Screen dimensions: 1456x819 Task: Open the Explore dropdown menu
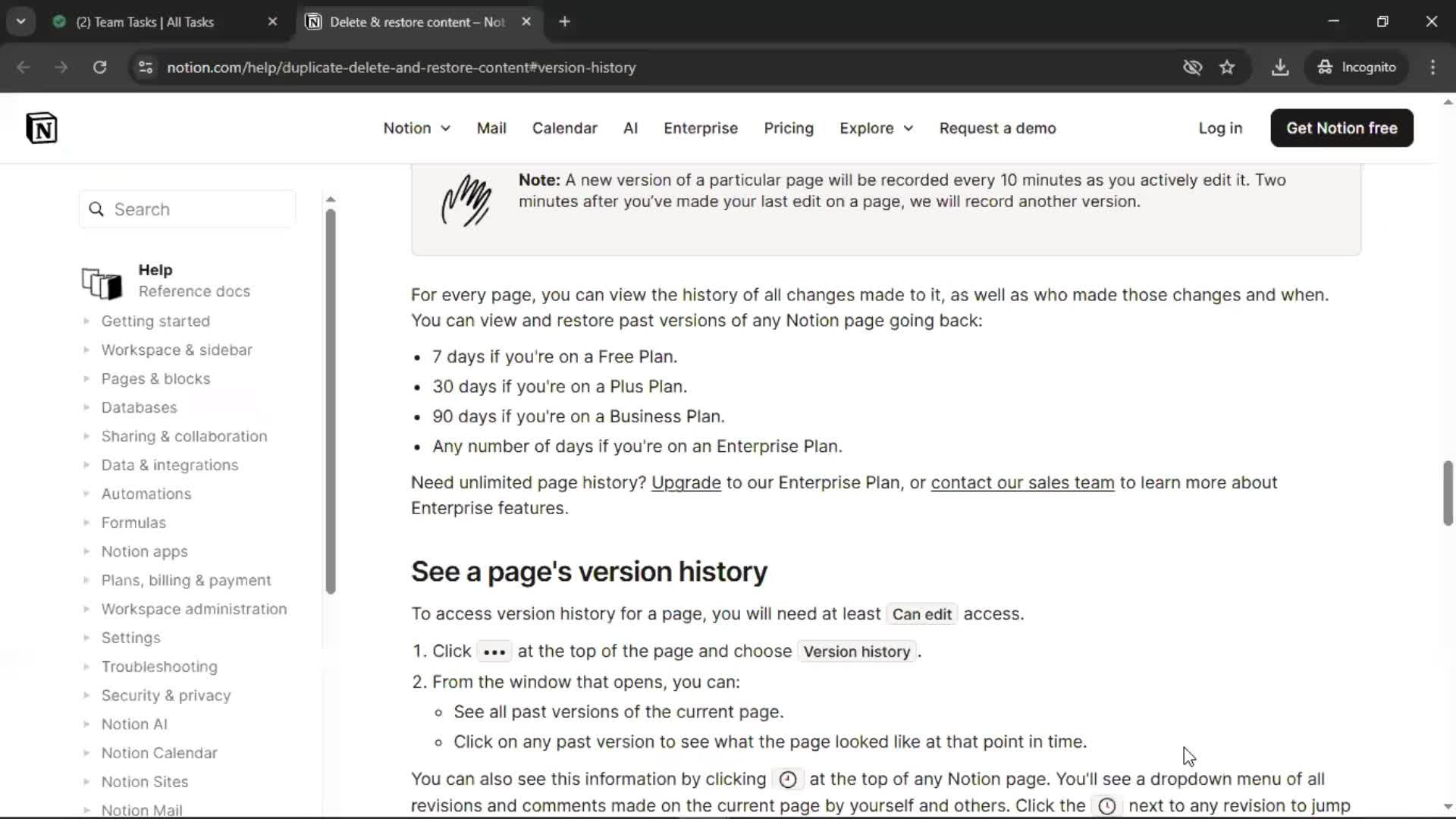point(876,128)
